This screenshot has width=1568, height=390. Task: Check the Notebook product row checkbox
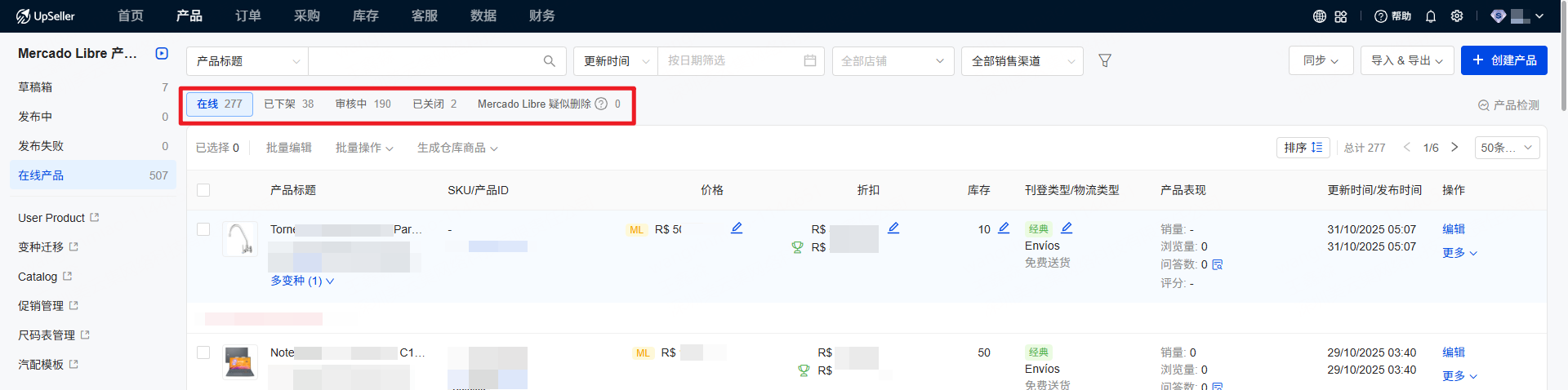point(203,352)
